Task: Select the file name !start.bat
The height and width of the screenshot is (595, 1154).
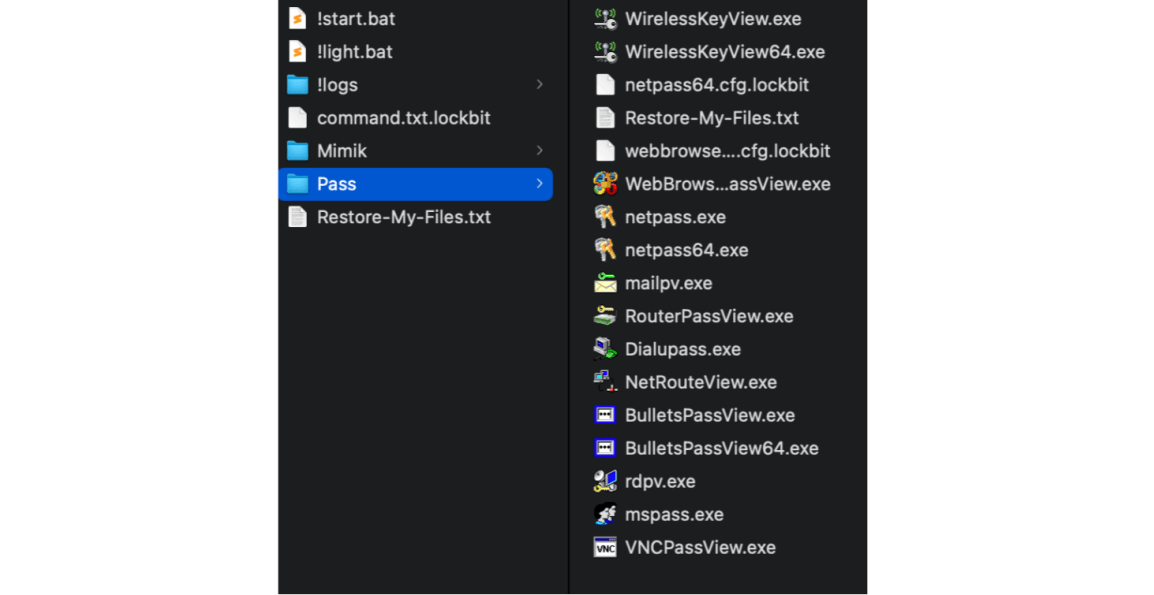Action: 356,18
